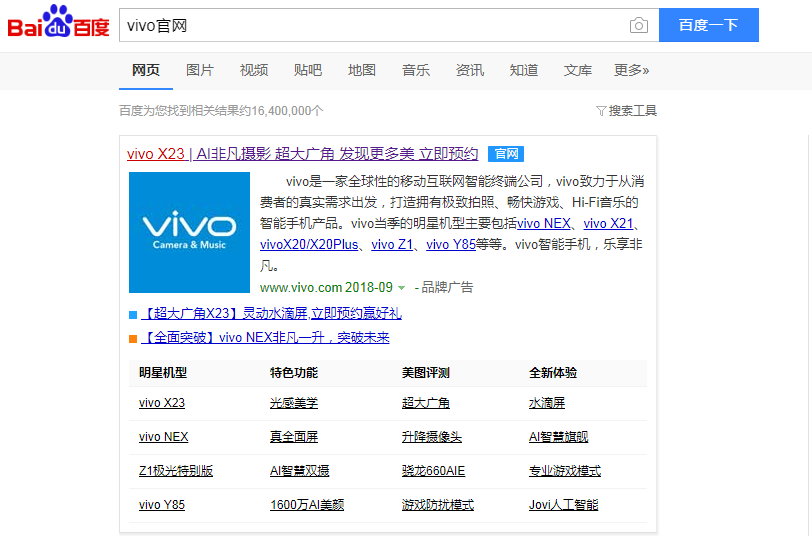Open the vivo Z1 link

392,244
